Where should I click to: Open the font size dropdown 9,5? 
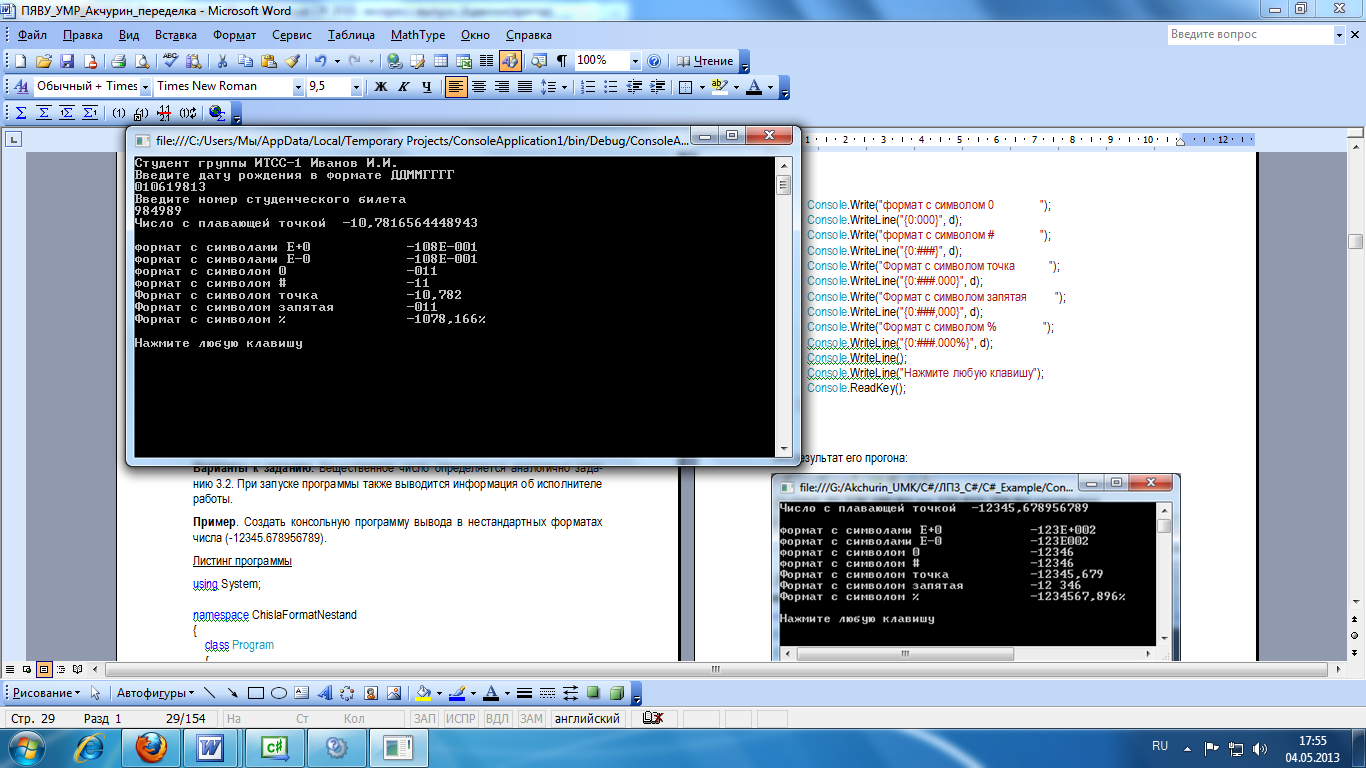(356, 86)
